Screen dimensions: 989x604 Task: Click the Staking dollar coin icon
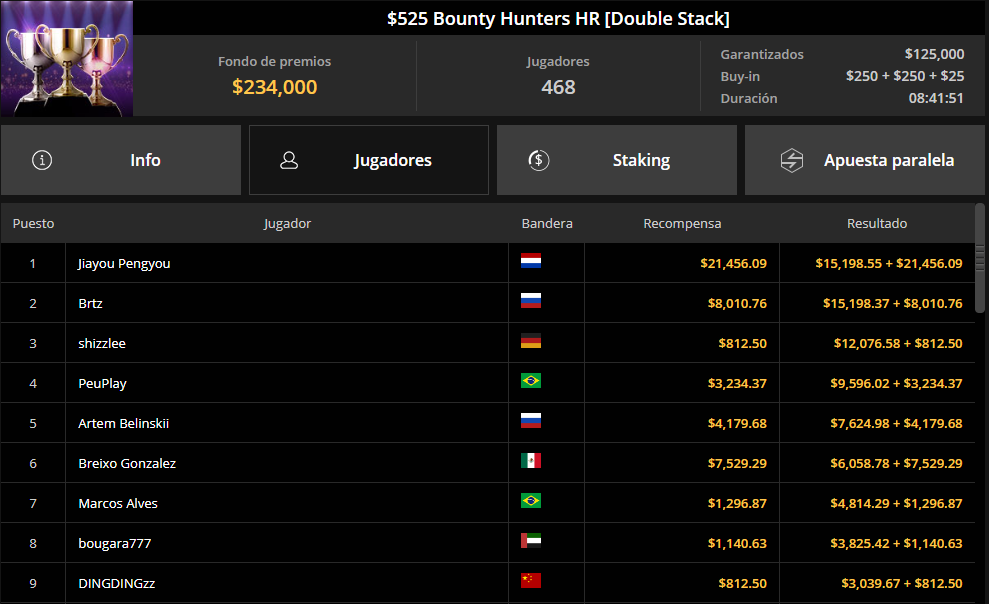[539, 160]
